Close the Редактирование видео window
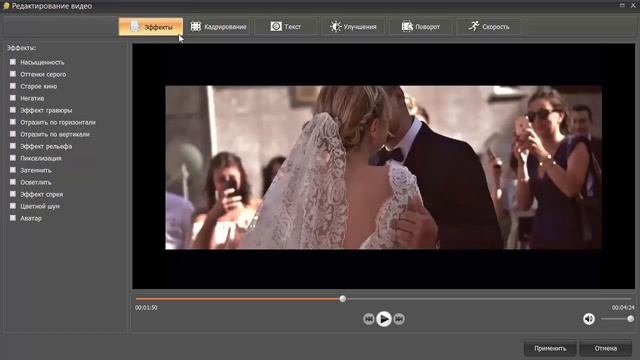Viewport: 640px width, 360px height. (x=633, y=5)
